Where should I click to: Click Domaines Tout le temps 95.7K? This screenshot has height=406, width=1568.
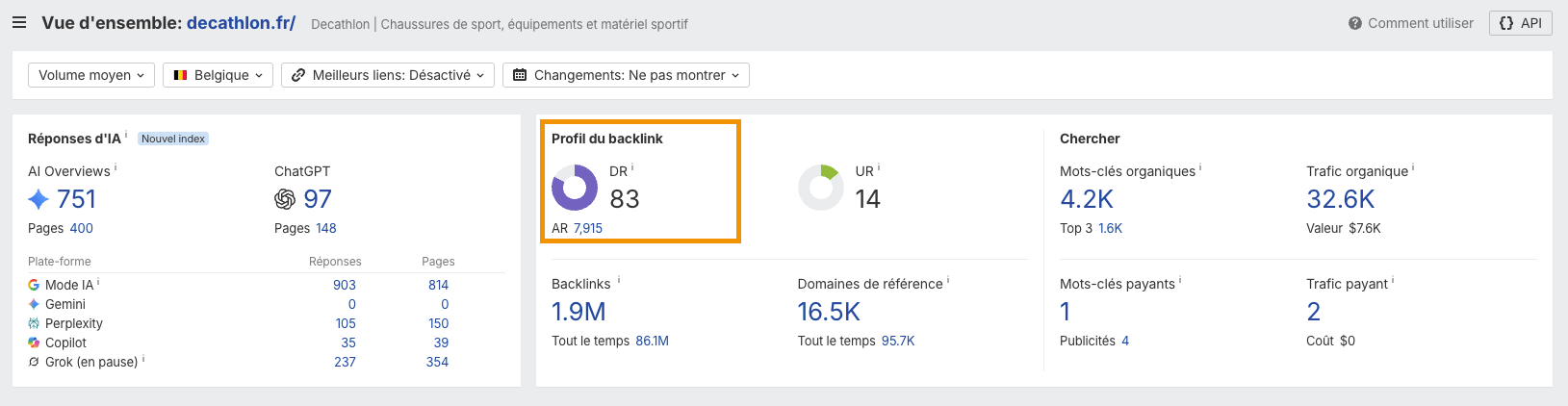click(x=898, y=341)
